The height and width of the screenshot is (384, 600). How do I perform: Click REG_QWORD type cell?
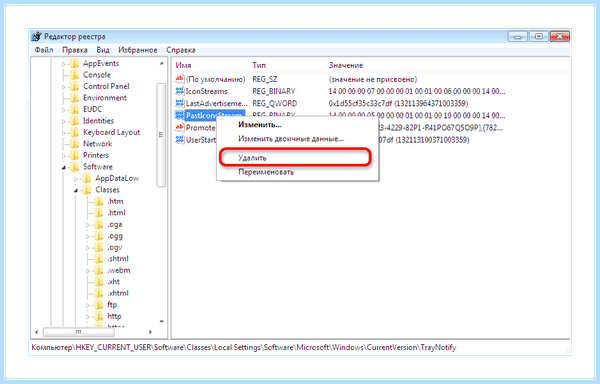[274, 103]
